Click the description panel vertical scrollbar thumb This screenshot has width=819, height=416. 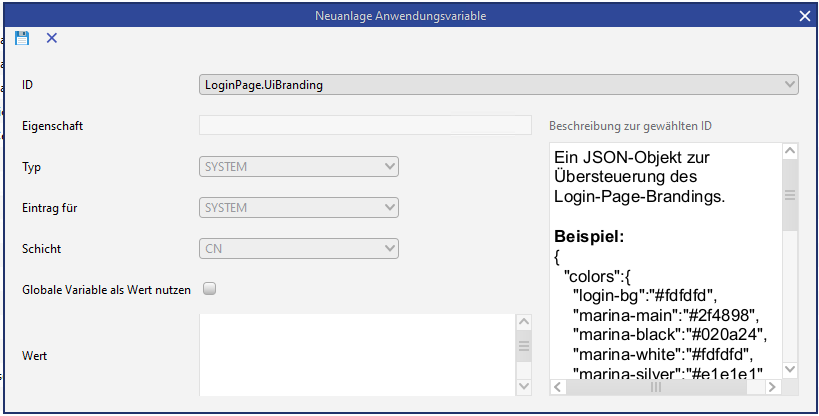point(789,196)
